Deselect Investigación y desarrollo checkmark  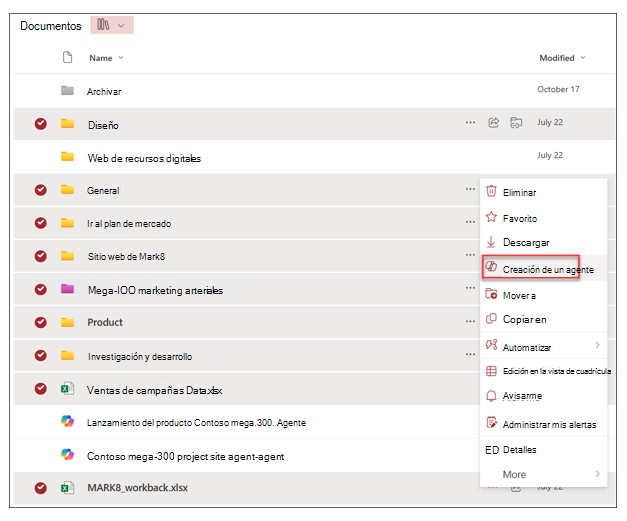(x=40, y=355)
